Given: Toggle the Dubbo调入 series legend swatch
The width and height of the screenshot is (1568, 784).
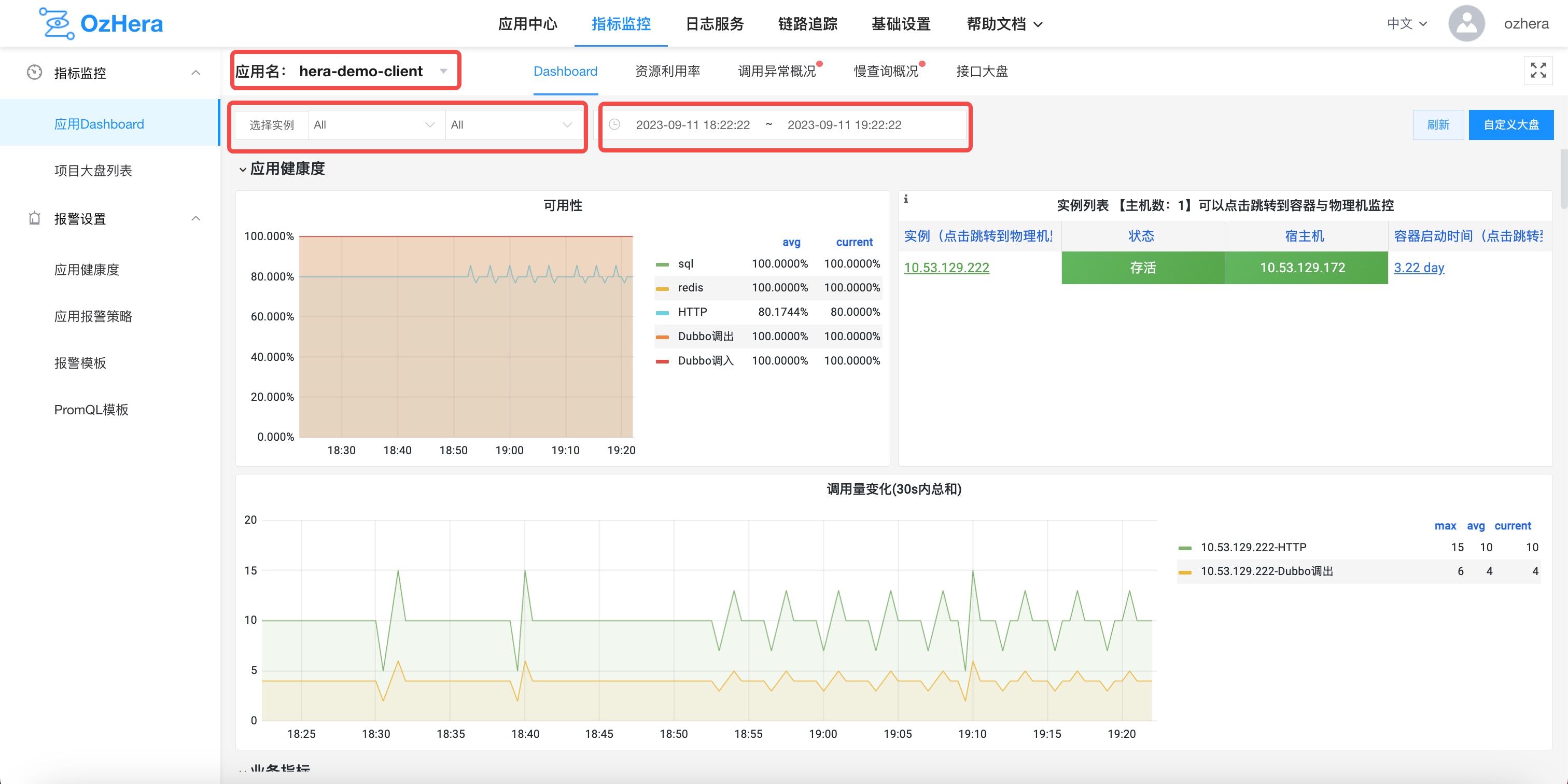Looking at the screenshot, I should coord(662,361).
